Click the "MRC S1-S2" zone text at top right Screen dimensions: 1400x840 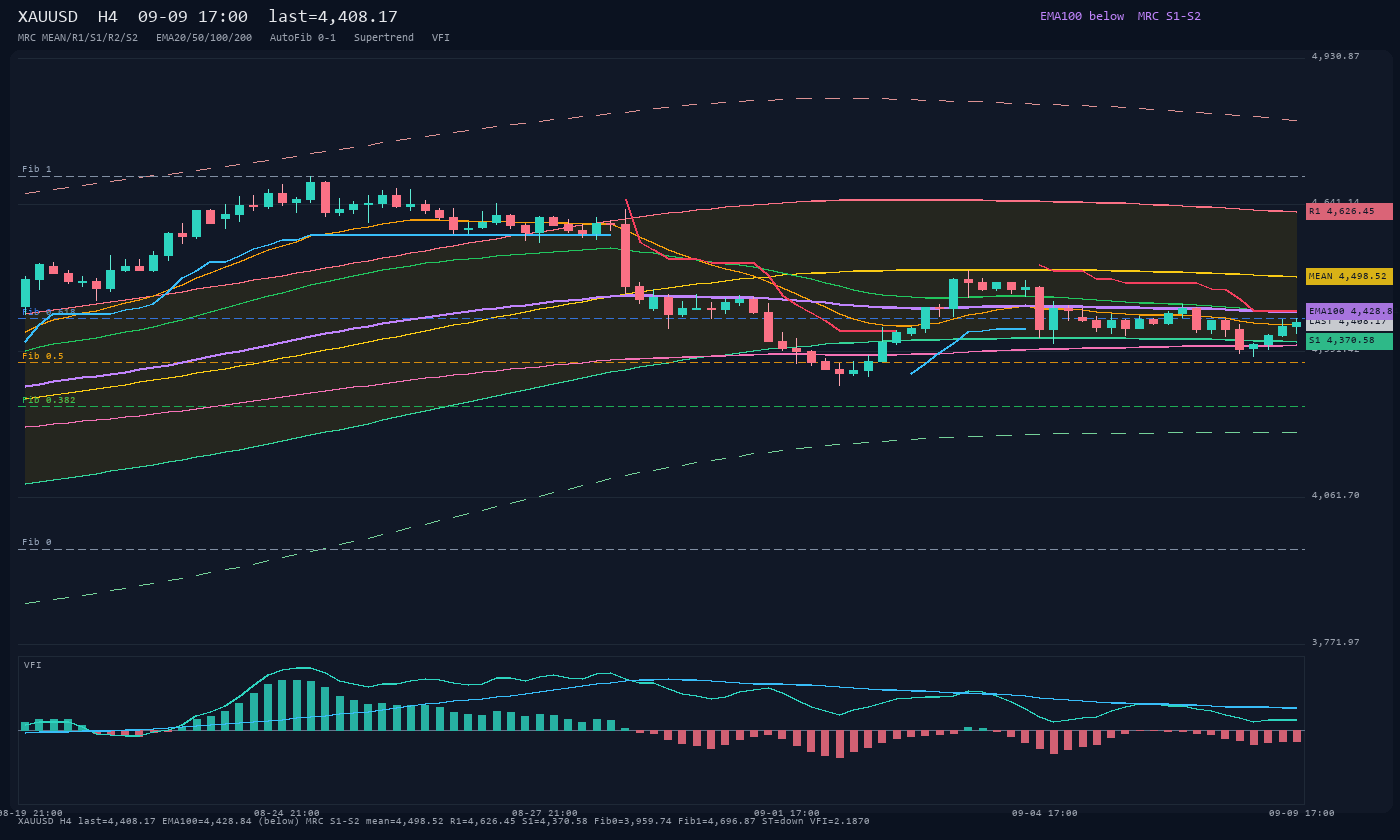click(1169, 16)
